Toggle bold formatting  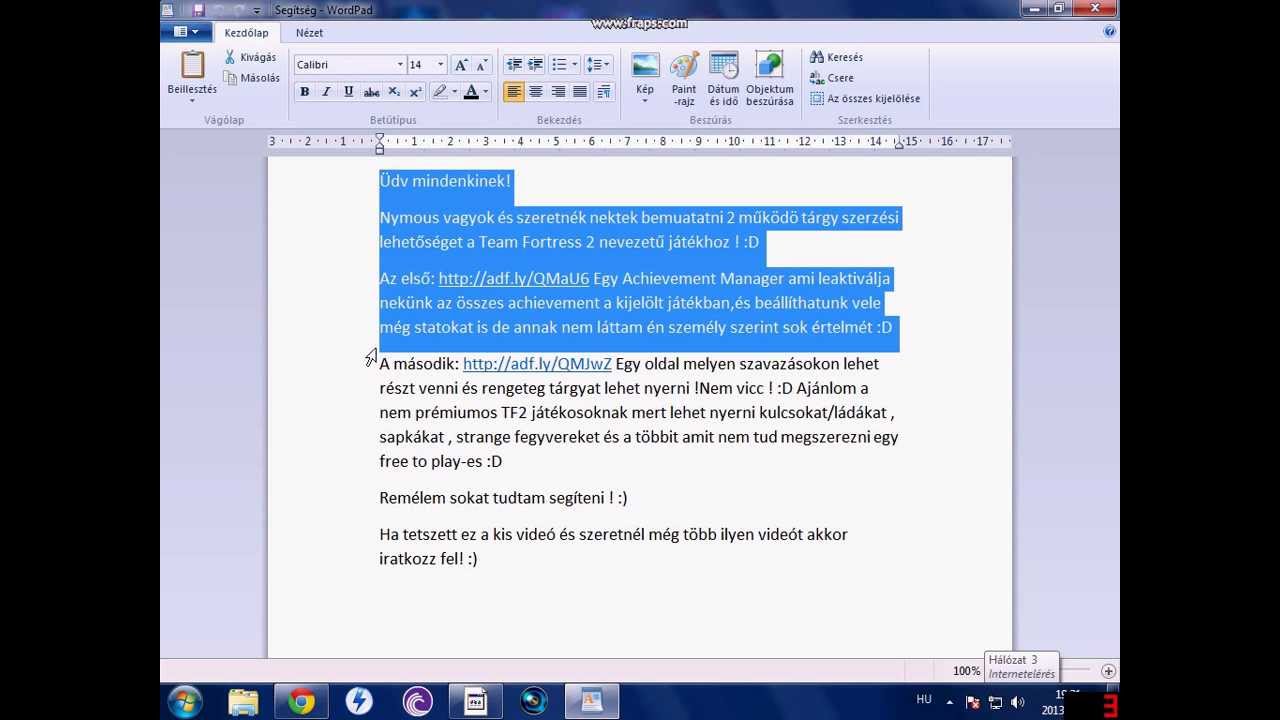(305, 92)
